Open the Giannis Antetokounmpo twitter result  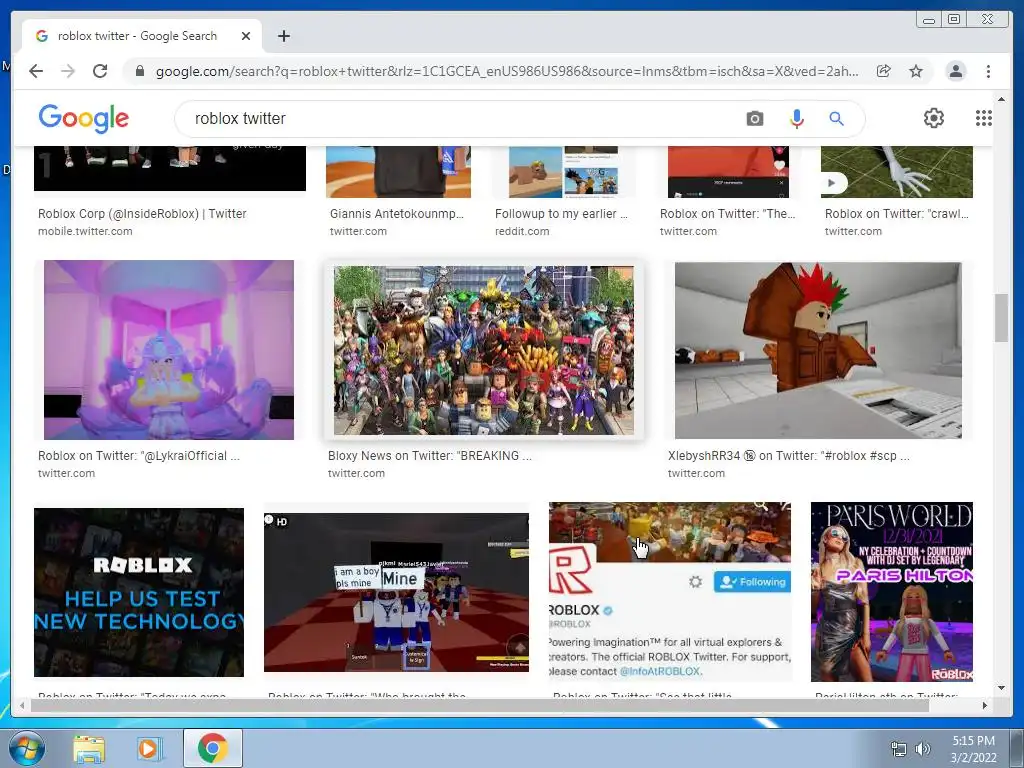click(x=396, y=214)
